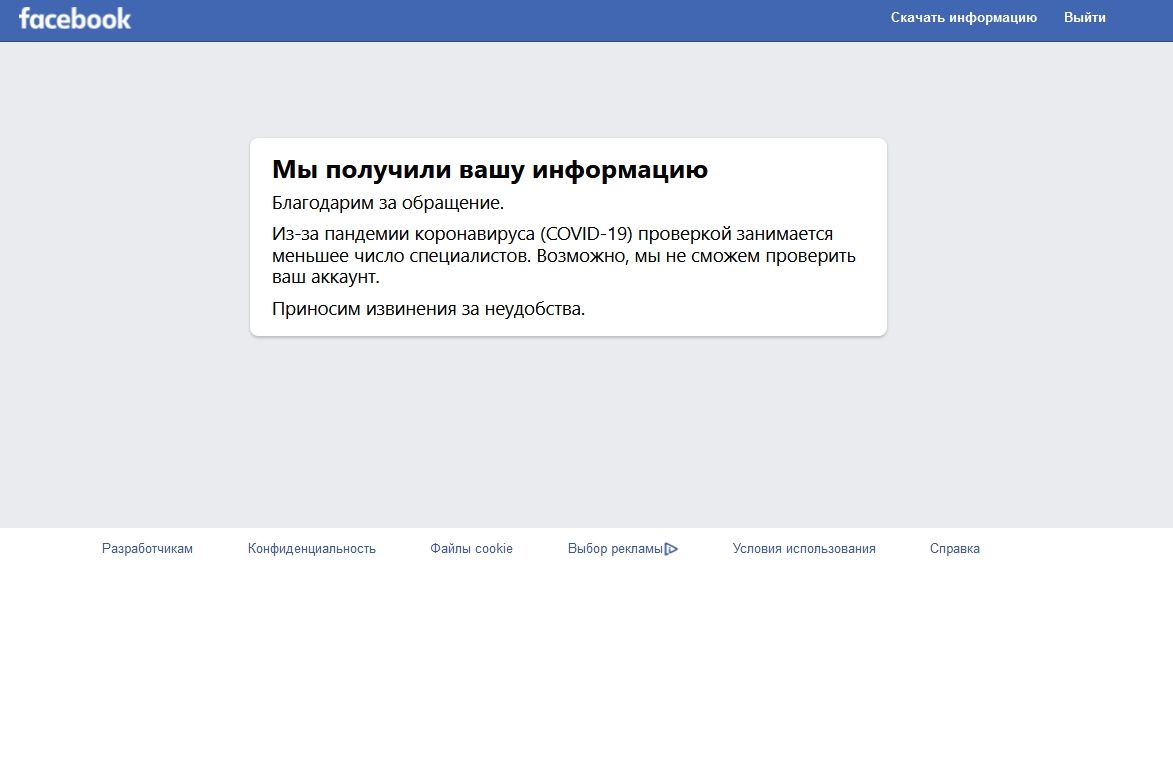
Task: Open the 'Конфиденциальность' footer link
Action: click(311, 548)
